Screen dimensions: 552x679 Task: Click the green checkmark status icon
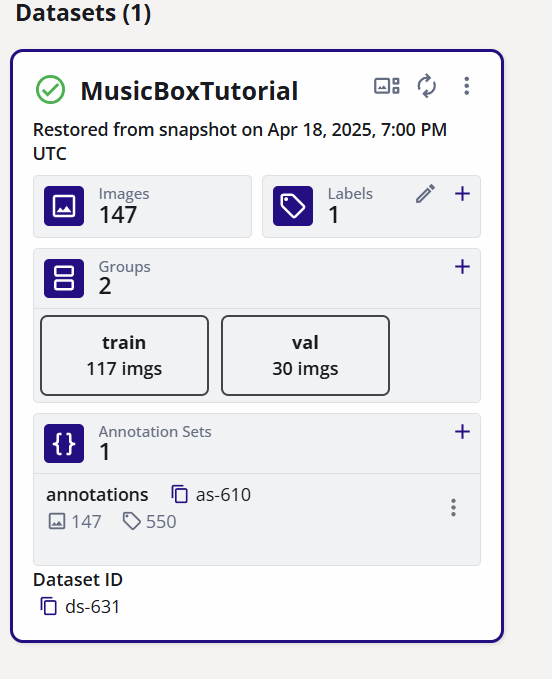tap(51, 90)
